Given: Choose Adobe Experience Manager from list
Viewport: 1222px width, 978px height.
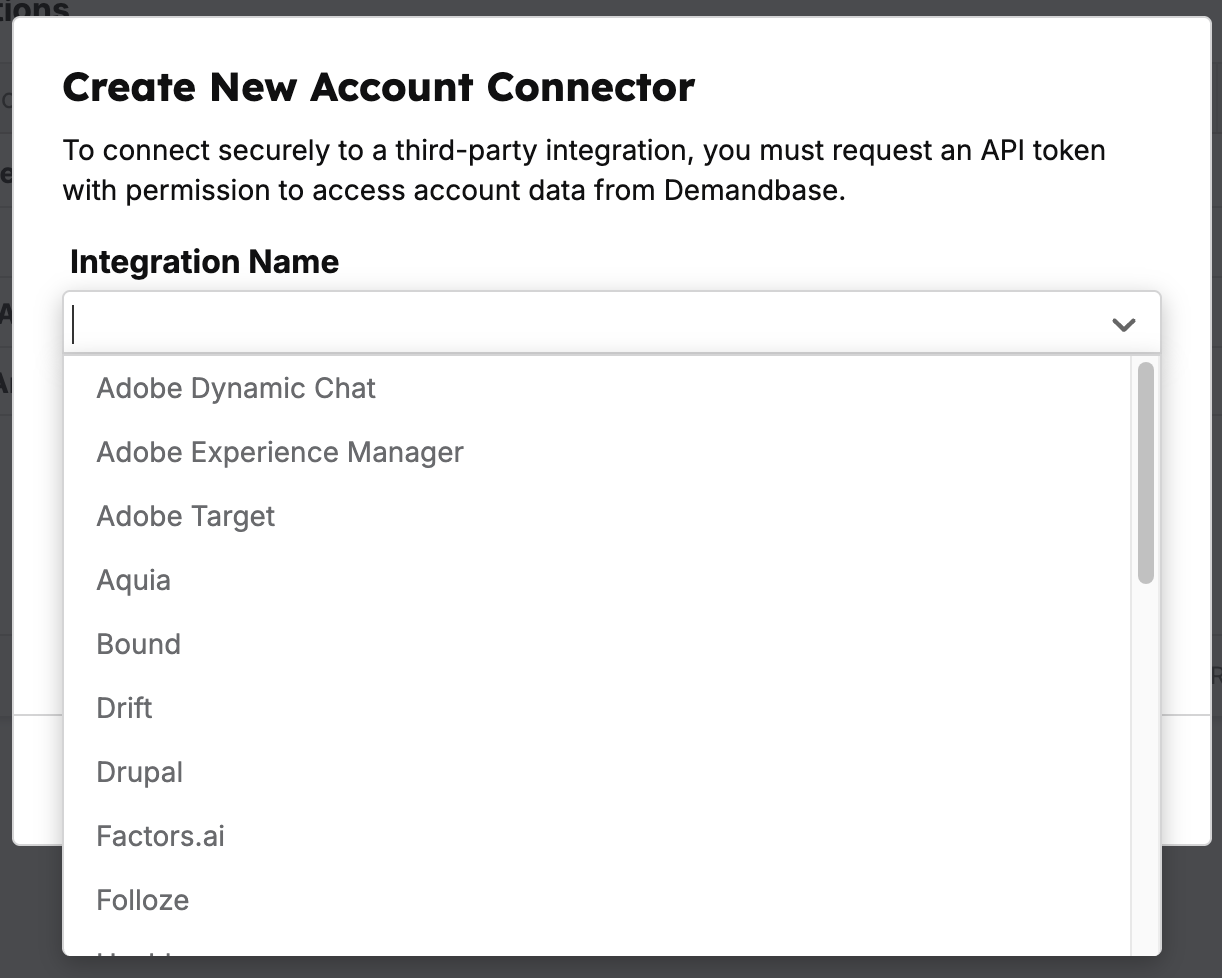Looking at the screenshot, I should pos(598,452).
